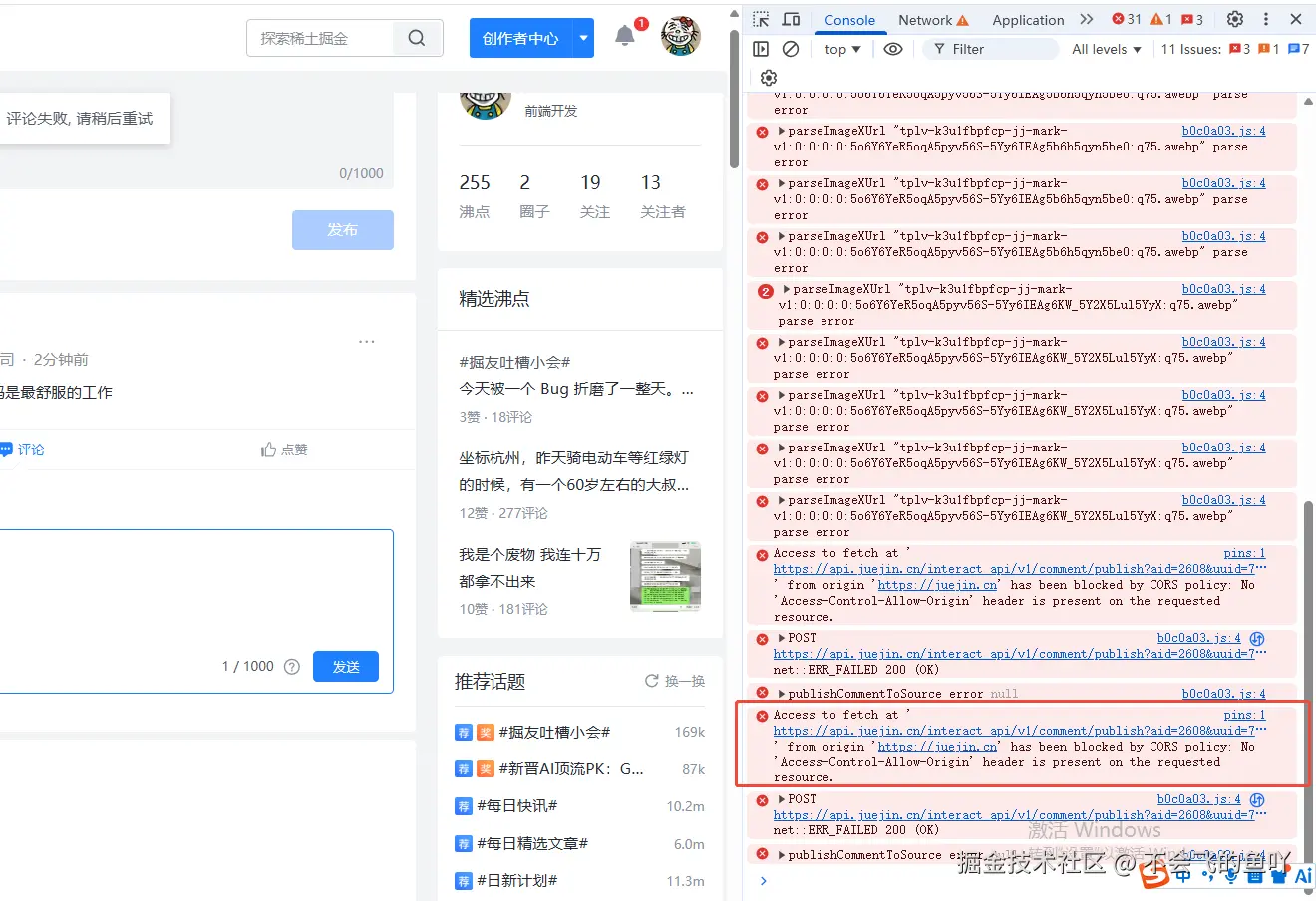Open the juejin.cn origin link in last CORS error
Image resolution: width=1316 pixels, height=901 pixels.
[x=937, y=747]
